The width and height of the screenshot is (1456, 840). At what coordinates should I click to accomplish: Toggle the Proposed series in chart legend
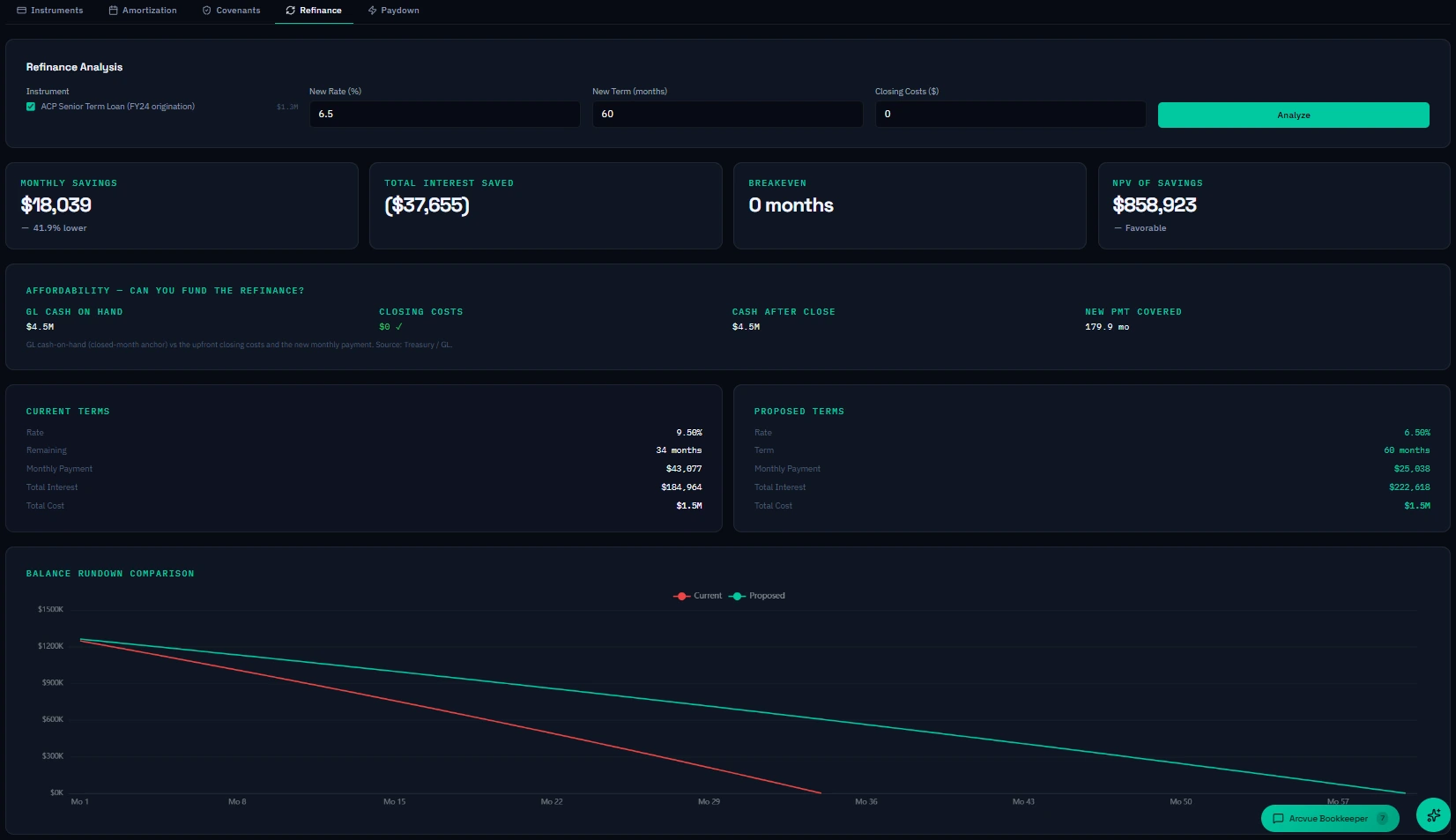click(x=757, y=596)
